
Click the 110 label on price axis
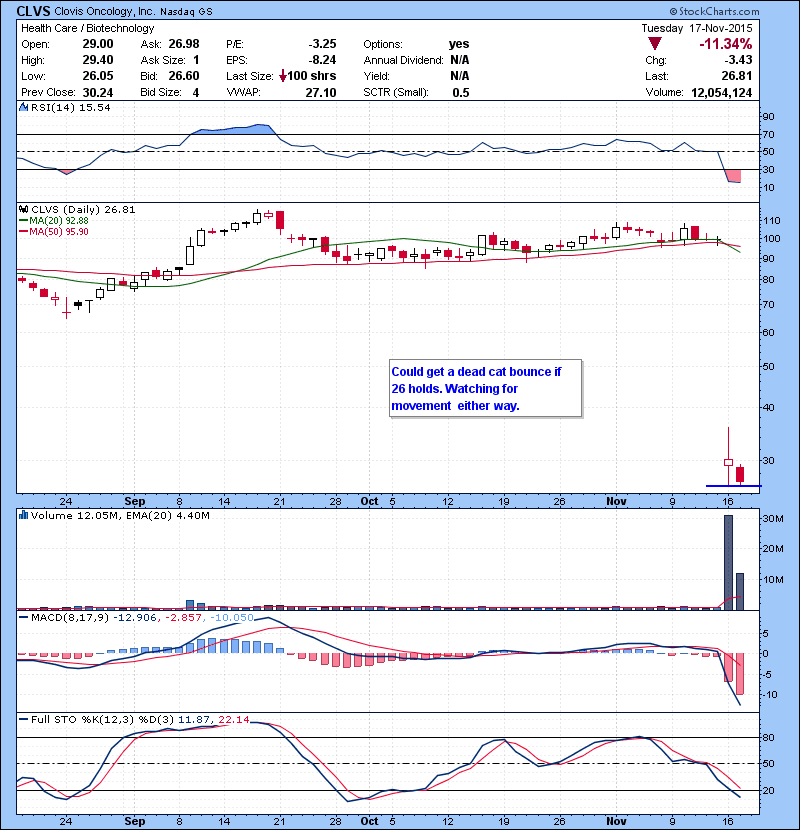coord(771,220)
